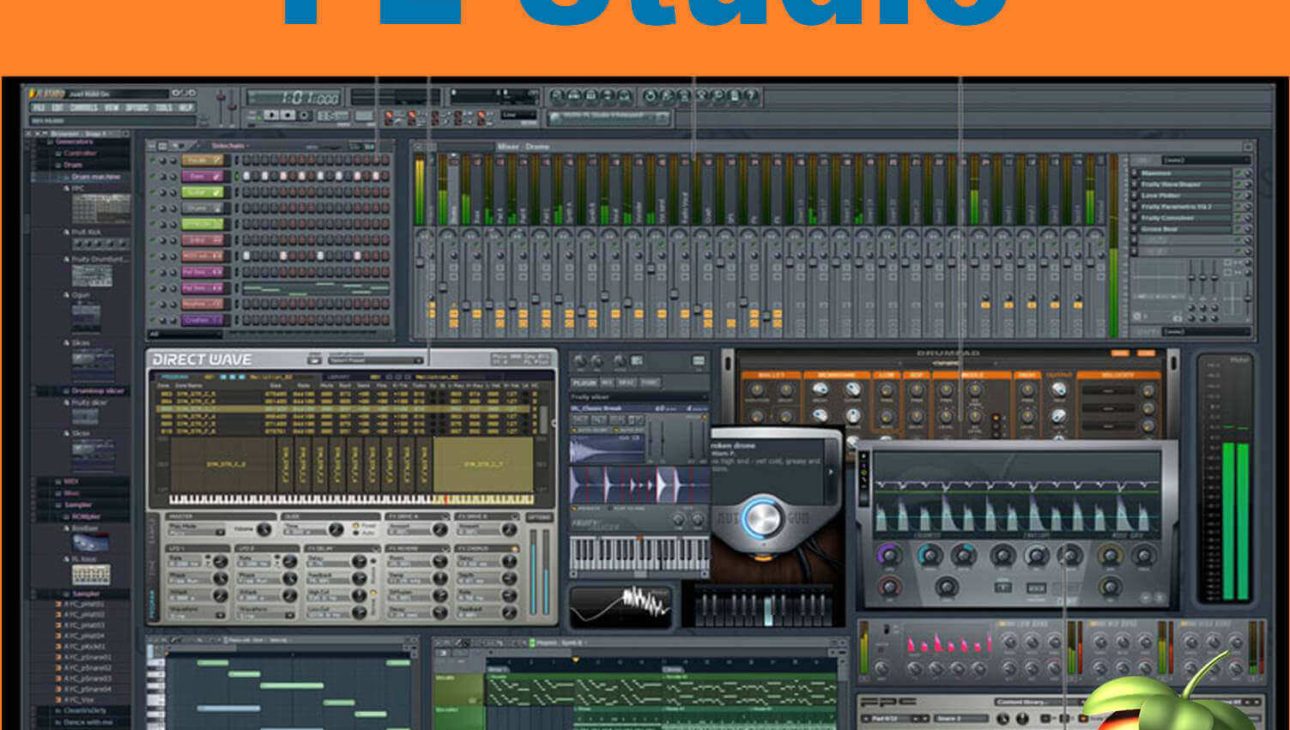Toggle the mute LED of the Guitar channel
This screenshot has height=730, width=1290.
point(152,192)
